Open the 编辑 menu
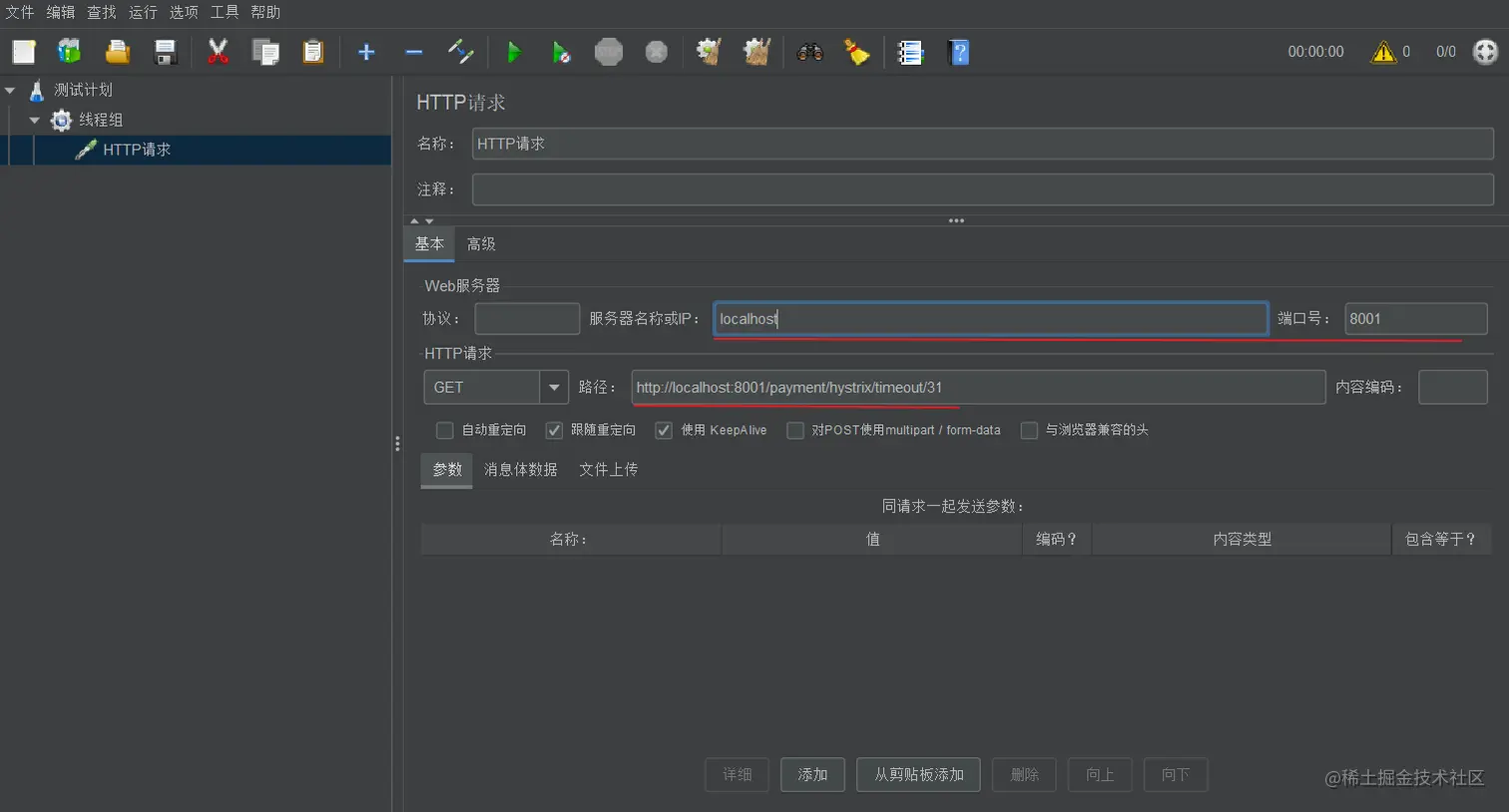This screenshot has width=1509, height=812. [x=61, y=12]
